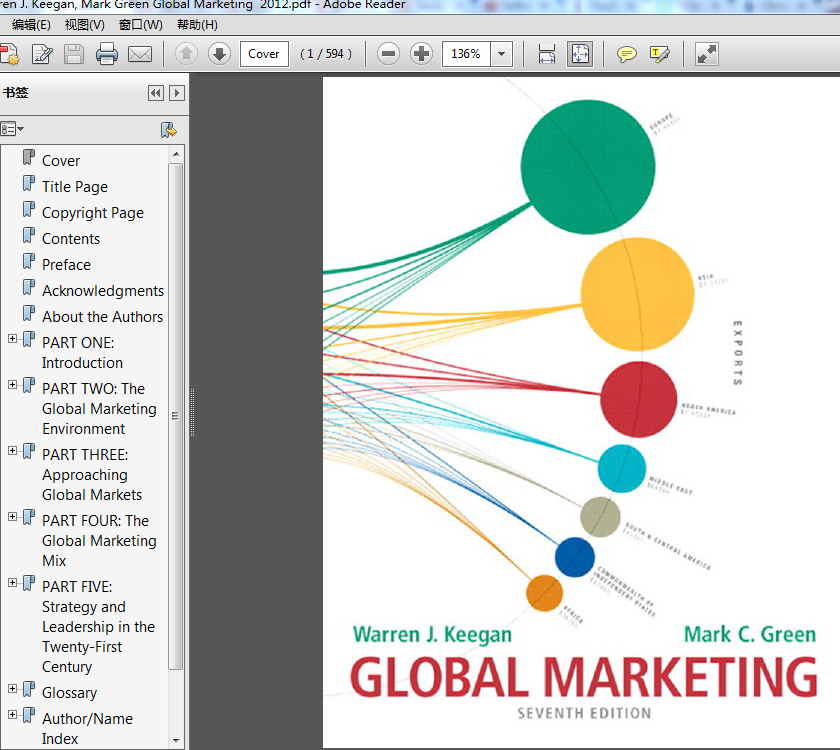Image resolution: width=840 pixels, height=750 pixels.
Task: Open the 帮助(H) menu
Action: pyautogui.click(x=197, y=25)
